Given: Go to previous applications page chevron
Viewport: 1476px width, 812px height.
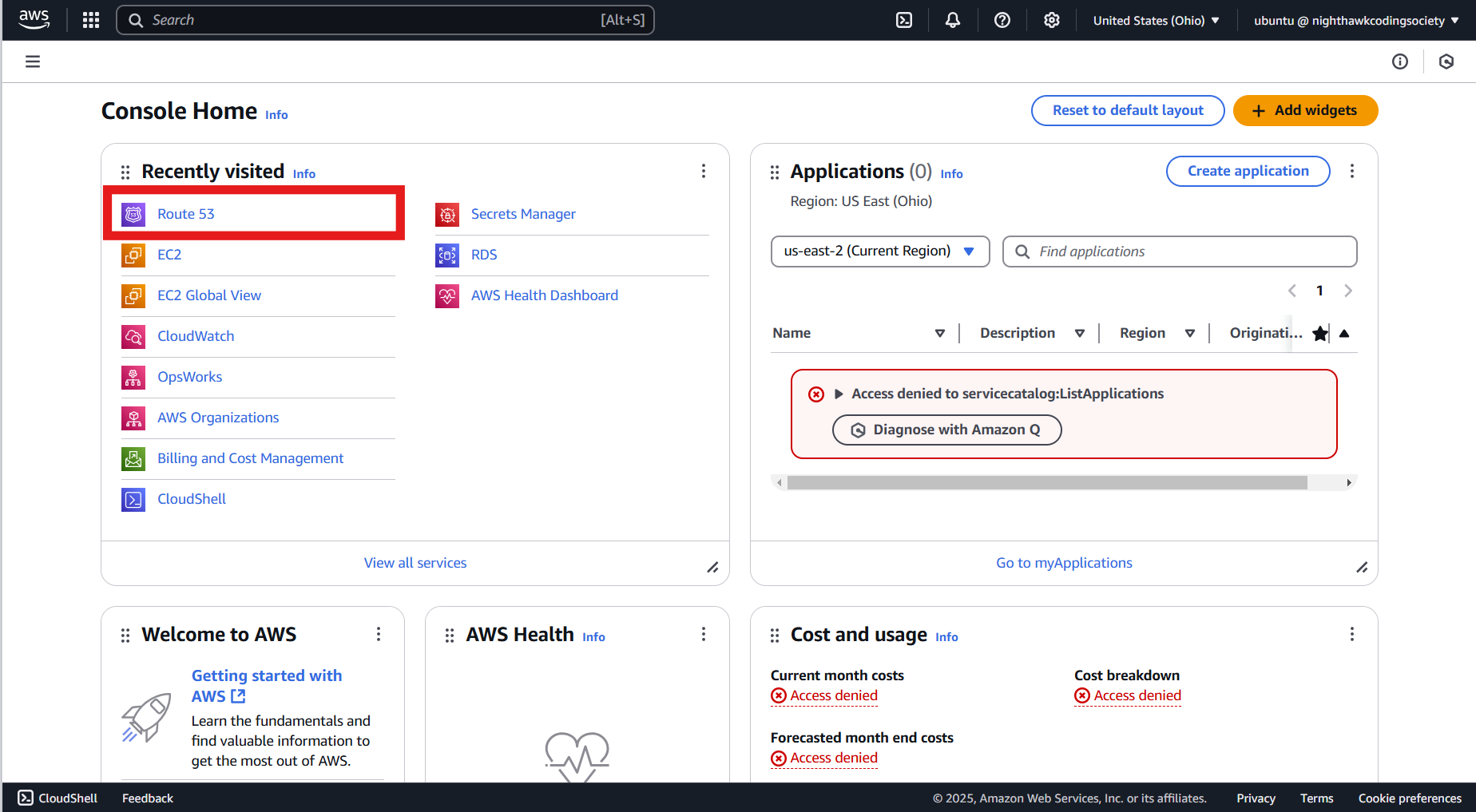Looking at the screenshot, I should click(1292, 291).
